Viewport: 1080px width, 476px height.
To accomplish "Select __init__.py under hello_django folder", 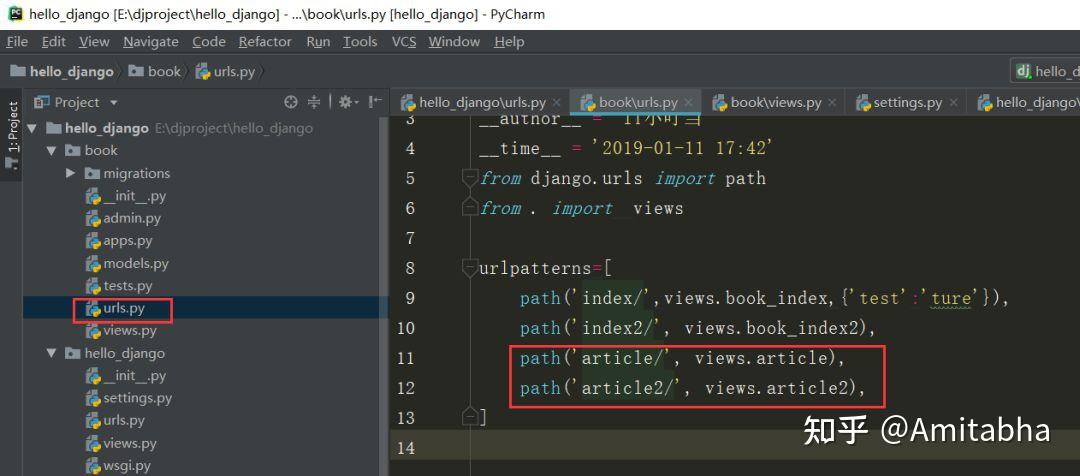I will tap(134, 376).
